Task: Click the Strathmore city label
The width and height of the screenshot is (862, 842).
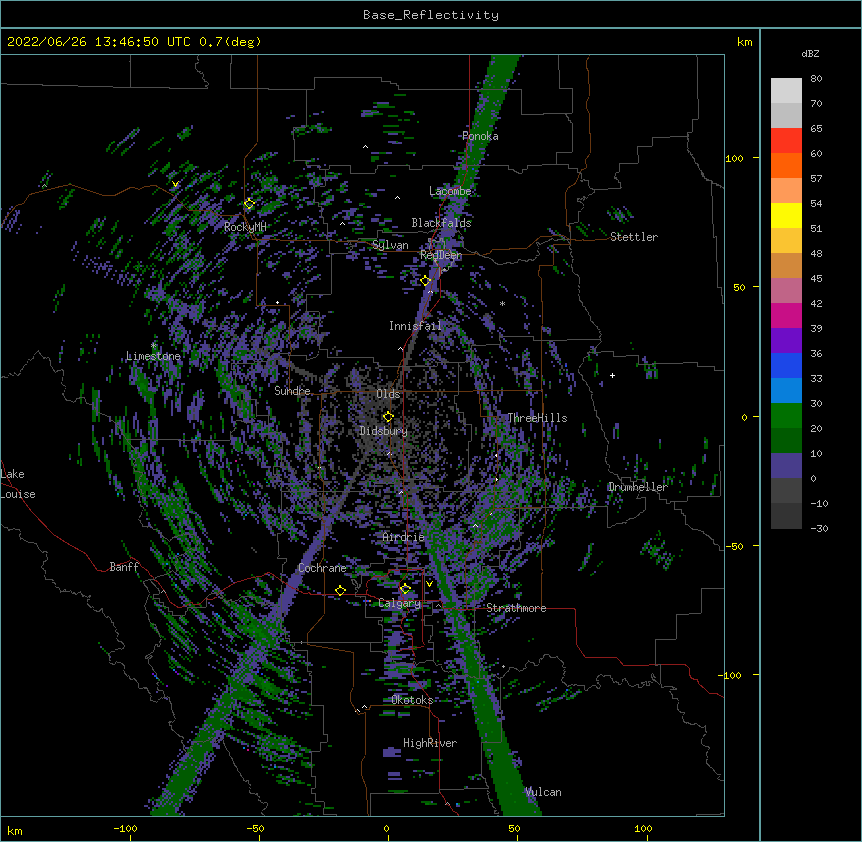Action: pyautogui.click(x=516, y=608)
